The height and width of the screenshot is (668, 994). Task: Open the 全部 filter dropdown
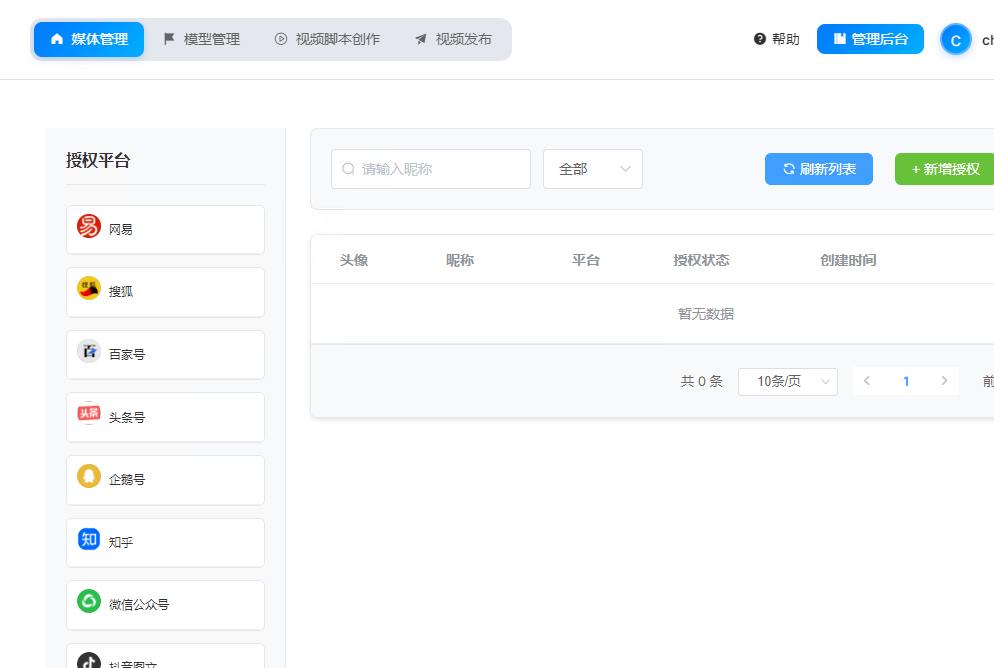pos(593,169)
